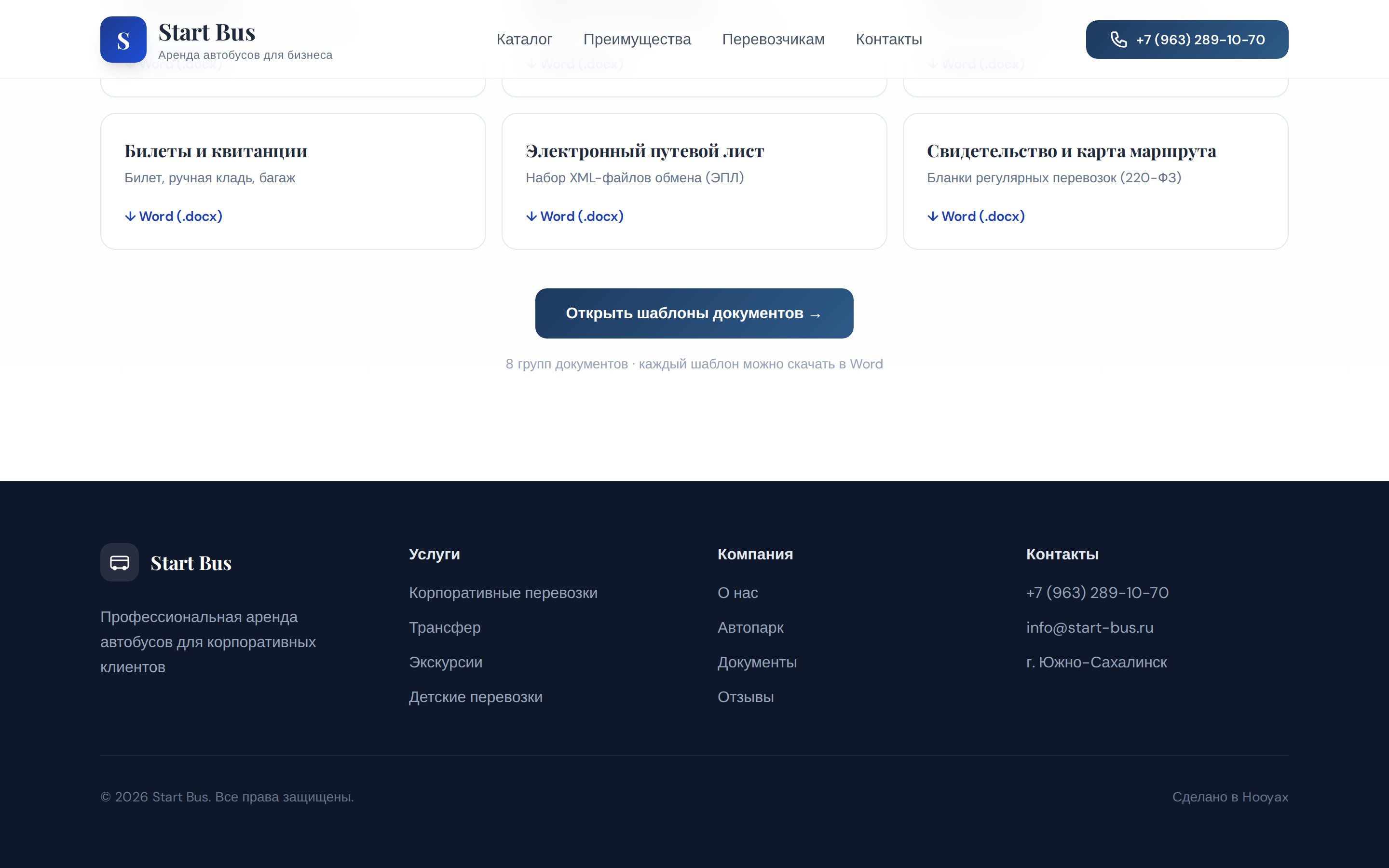Screen dimensions: 1389x868
Task: Click the Компания footer column heading
Action: pos(755,554)
